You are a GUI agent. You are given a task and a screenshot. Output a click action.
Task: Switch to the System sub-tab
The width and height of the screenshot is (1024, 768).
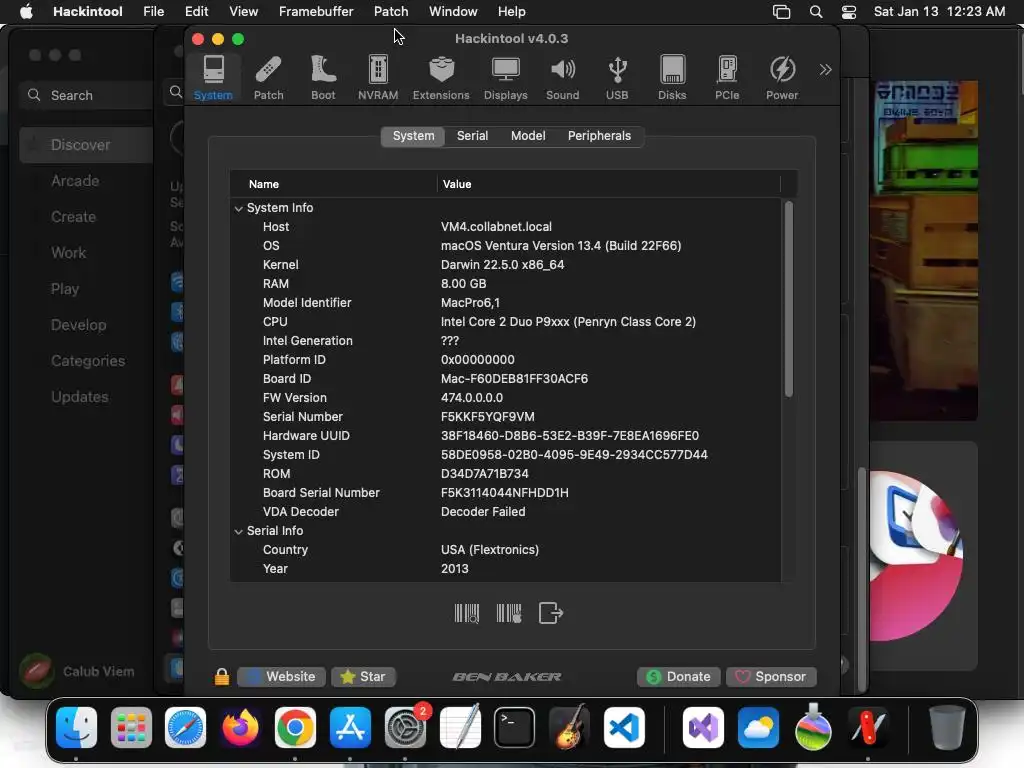[x=413, y=136]
